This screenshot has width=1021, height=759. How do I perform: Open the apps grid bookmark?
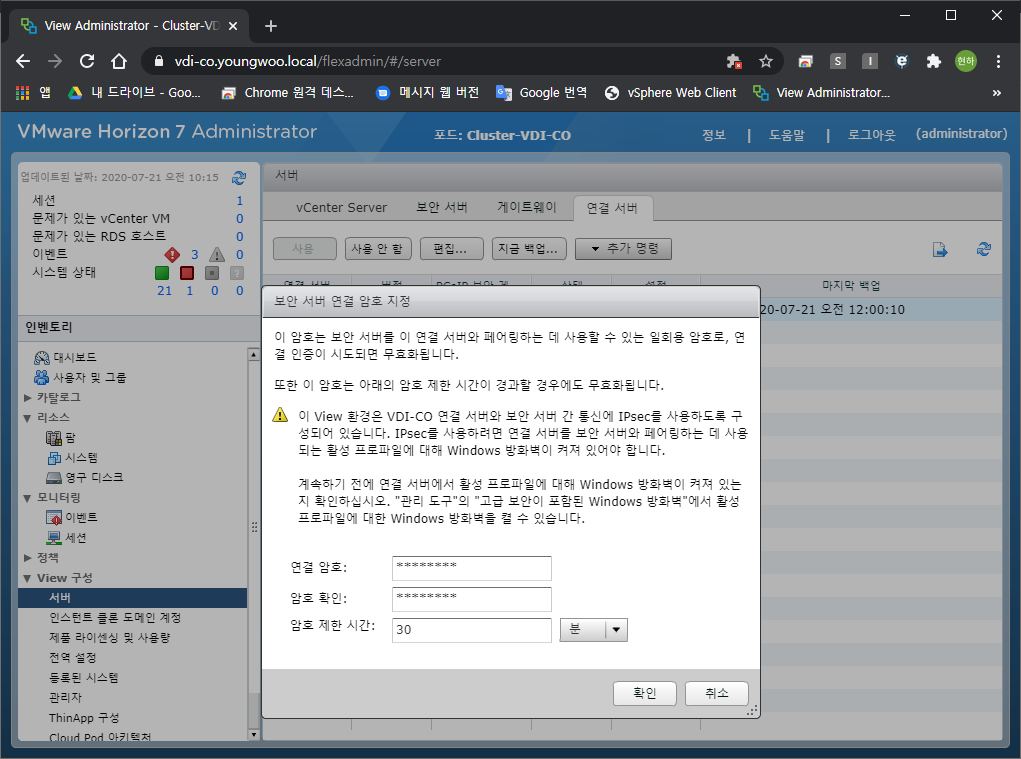coord(33,92)
